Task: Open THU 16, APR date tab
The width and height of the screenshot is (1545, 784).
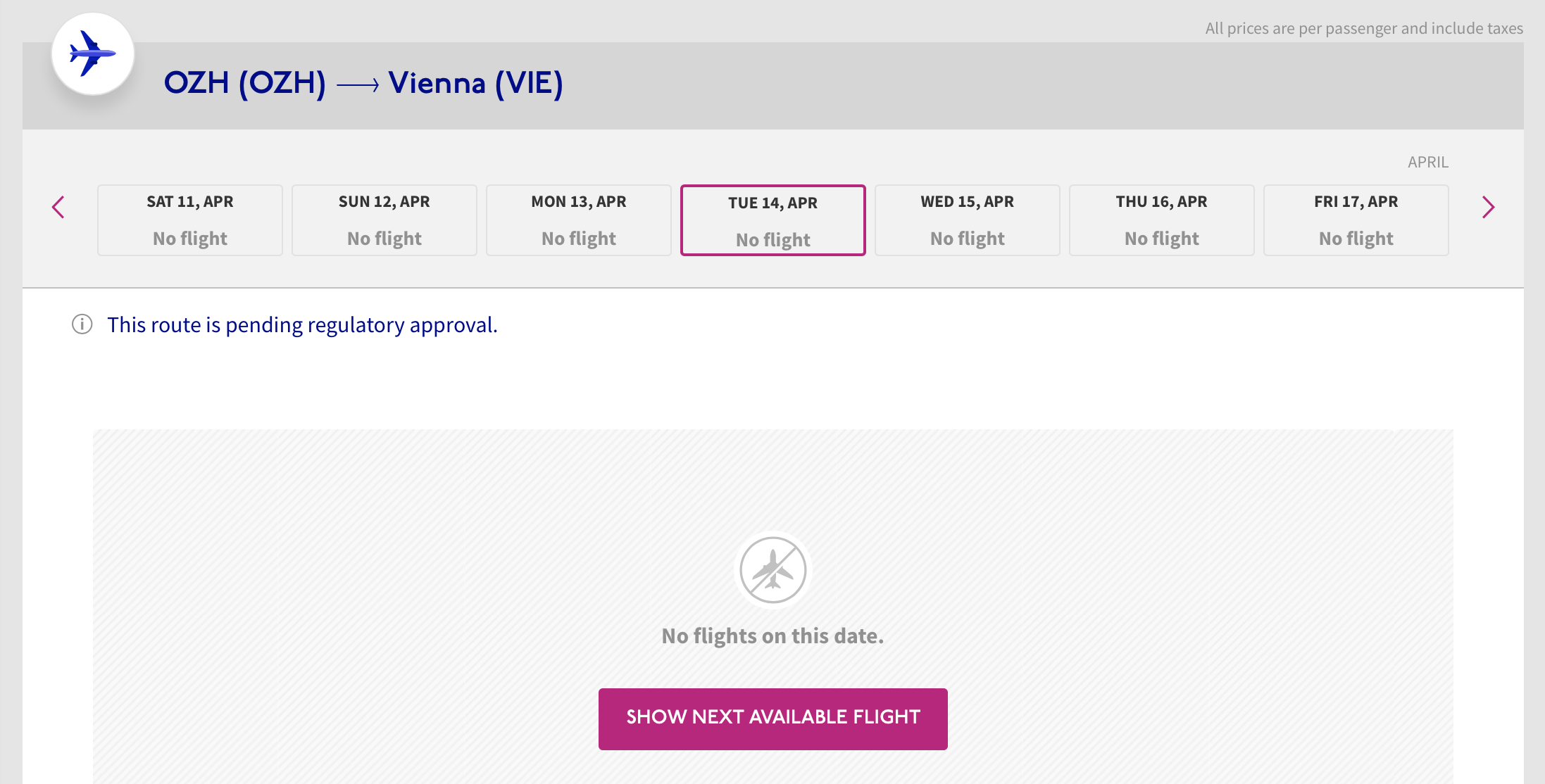Action: pyautogui.click(x=1162, y=220)
